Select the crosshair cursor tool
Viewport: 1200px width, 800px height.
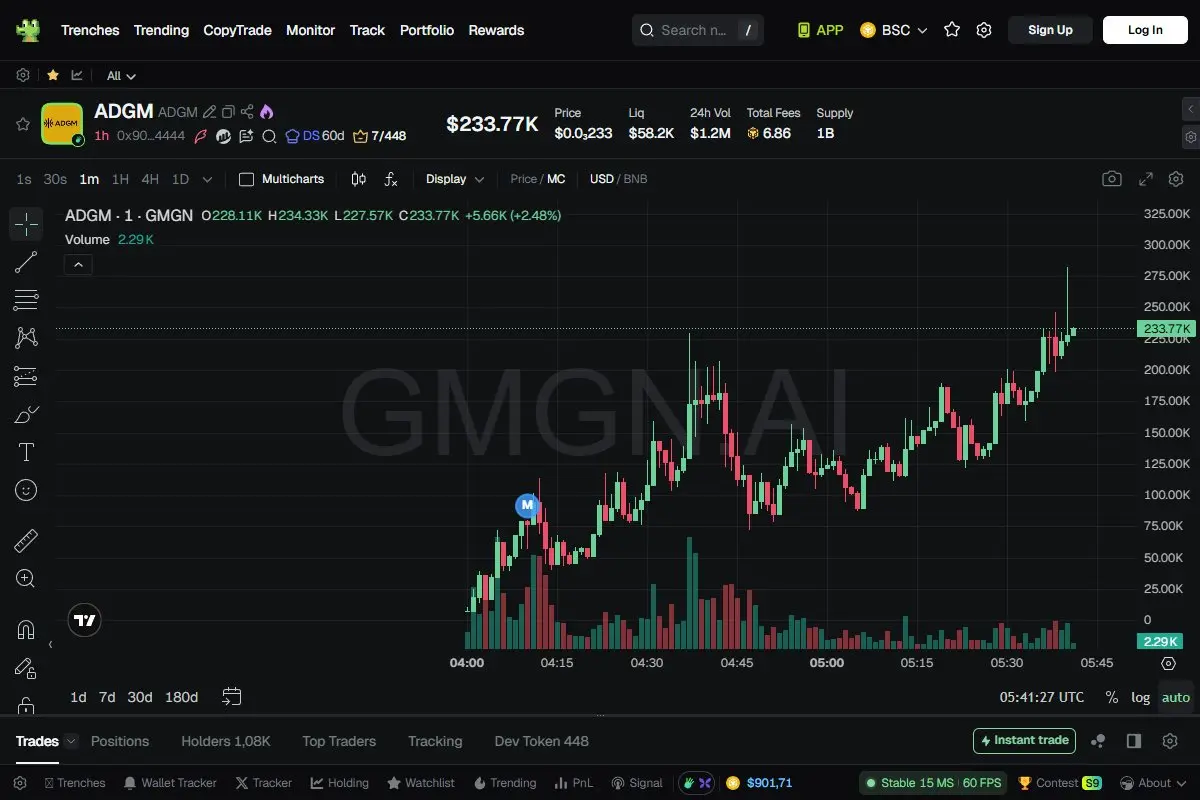click(26, 224)
